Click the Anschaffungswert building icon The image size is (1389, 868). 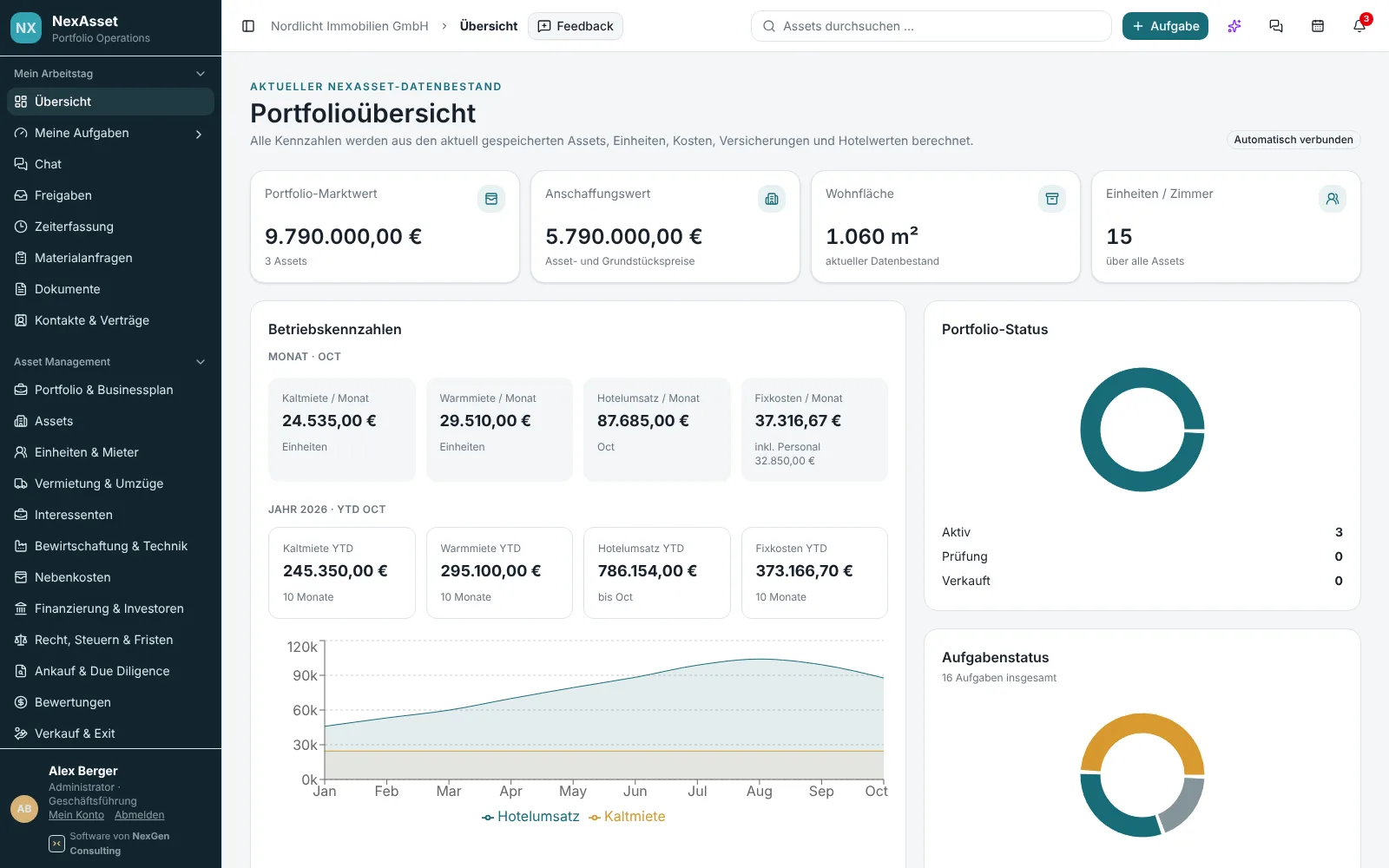772,199
